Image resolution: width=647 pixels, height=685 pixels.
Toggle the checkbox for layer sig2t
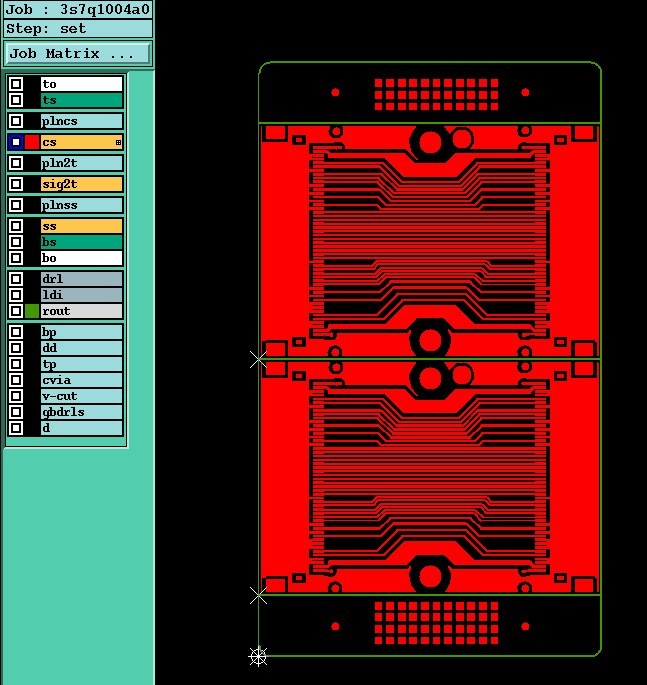[16, 184]
